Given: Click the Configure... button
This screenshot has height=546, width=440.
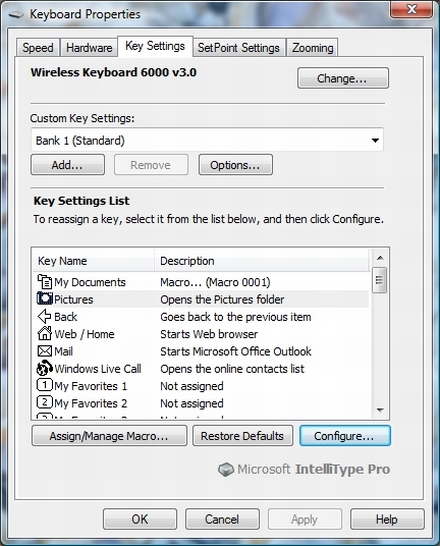Looking at the screenshot, I should pyautogui.click(x=345, y=436).
